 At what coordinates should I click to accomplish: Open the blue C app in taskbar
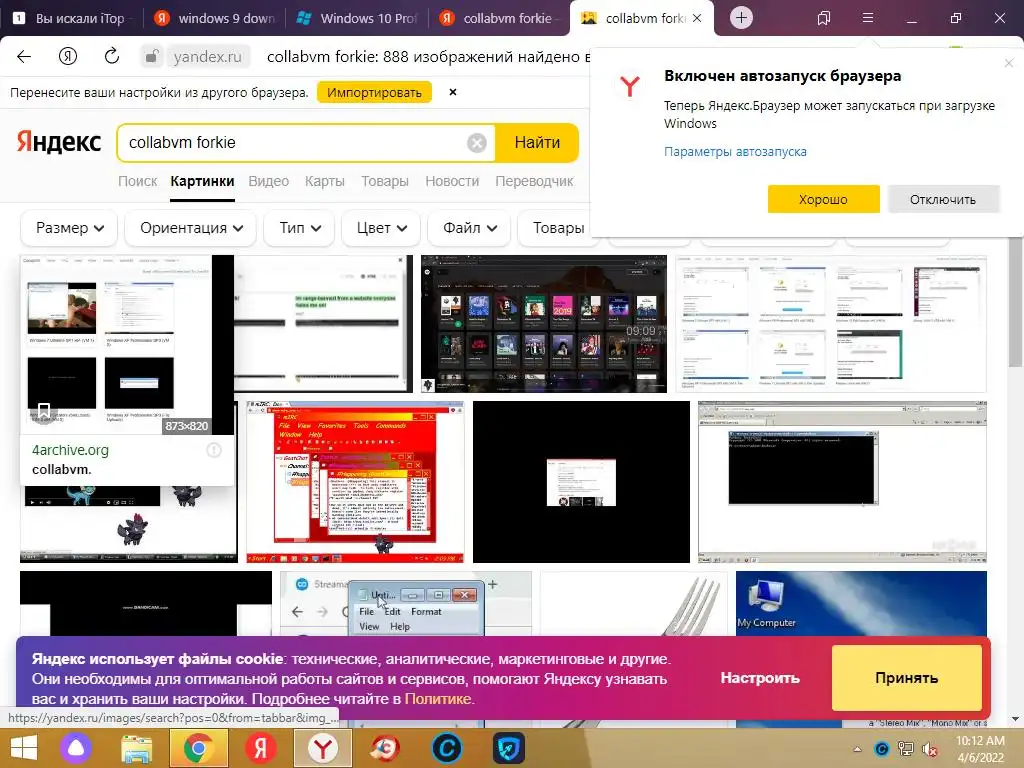click(447, 748)
